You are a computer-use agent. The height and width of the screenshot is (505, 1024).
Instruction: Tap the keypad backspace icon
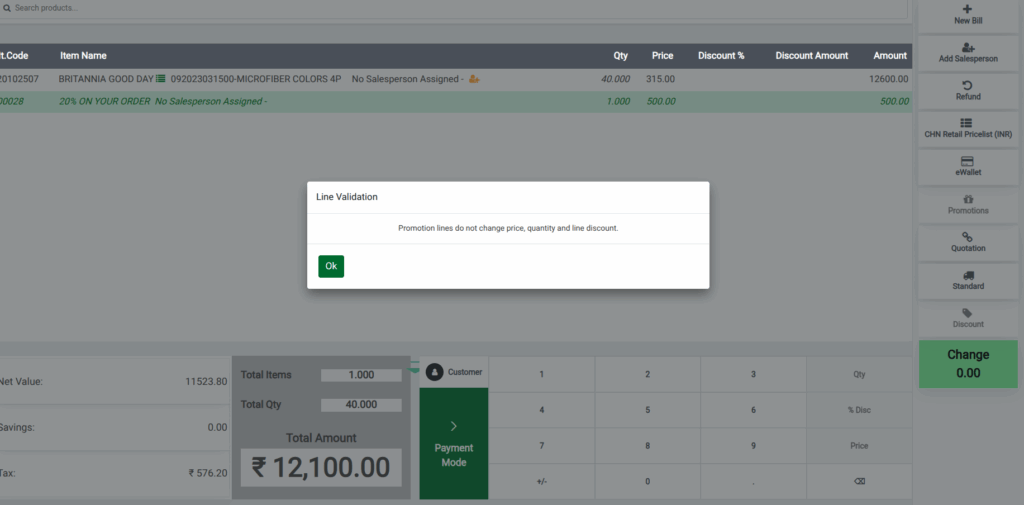coord(859,481)
